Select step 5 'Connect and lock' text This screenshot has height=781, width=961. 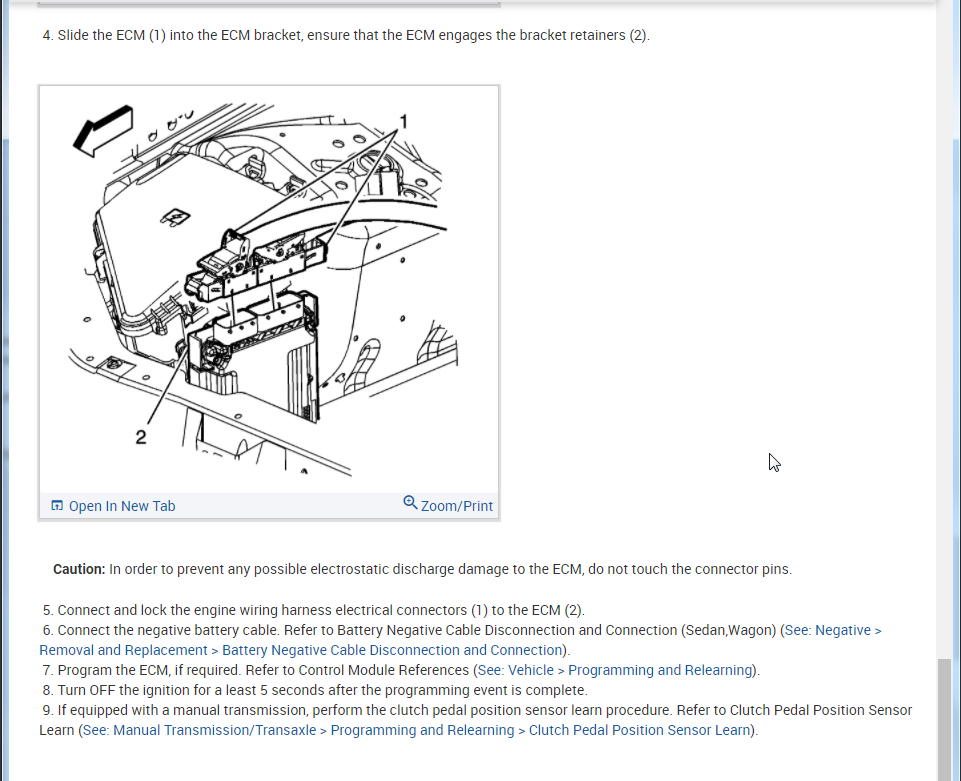(x=314, y=611)
